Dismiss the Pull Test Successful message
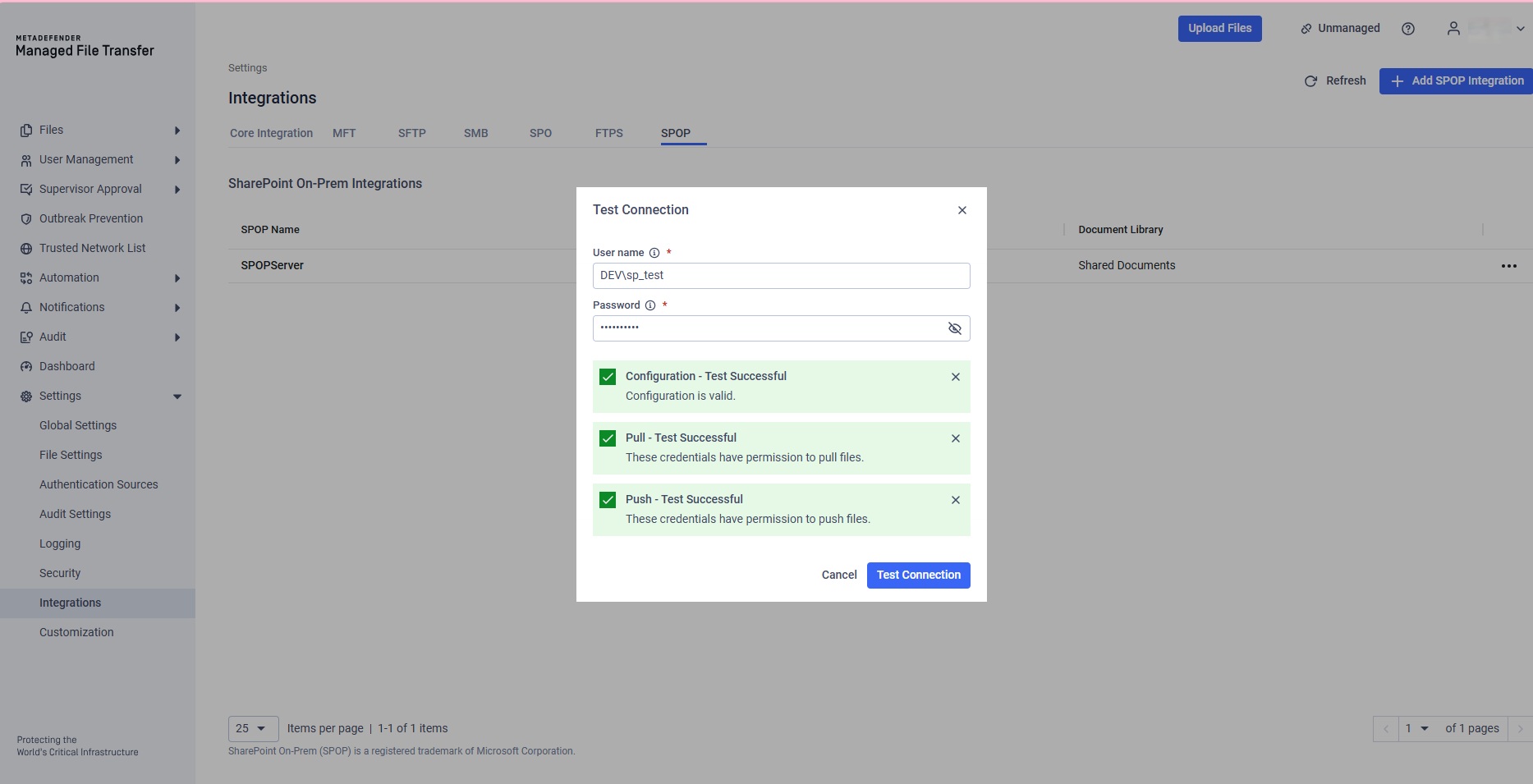 pos(956,438)
